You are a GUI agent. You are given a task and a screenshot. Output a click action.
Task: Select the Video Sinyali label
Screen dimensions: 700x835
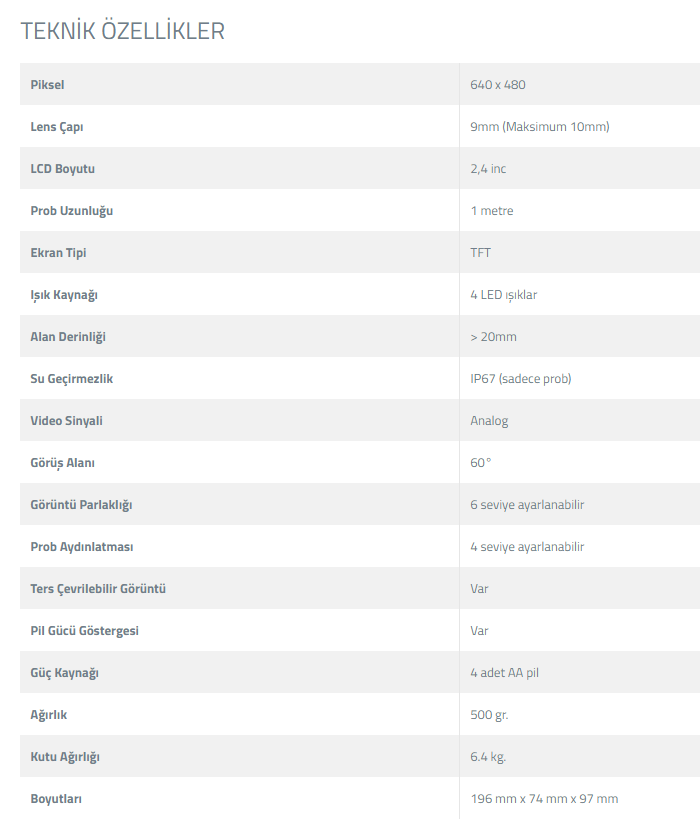coord(66,421)
